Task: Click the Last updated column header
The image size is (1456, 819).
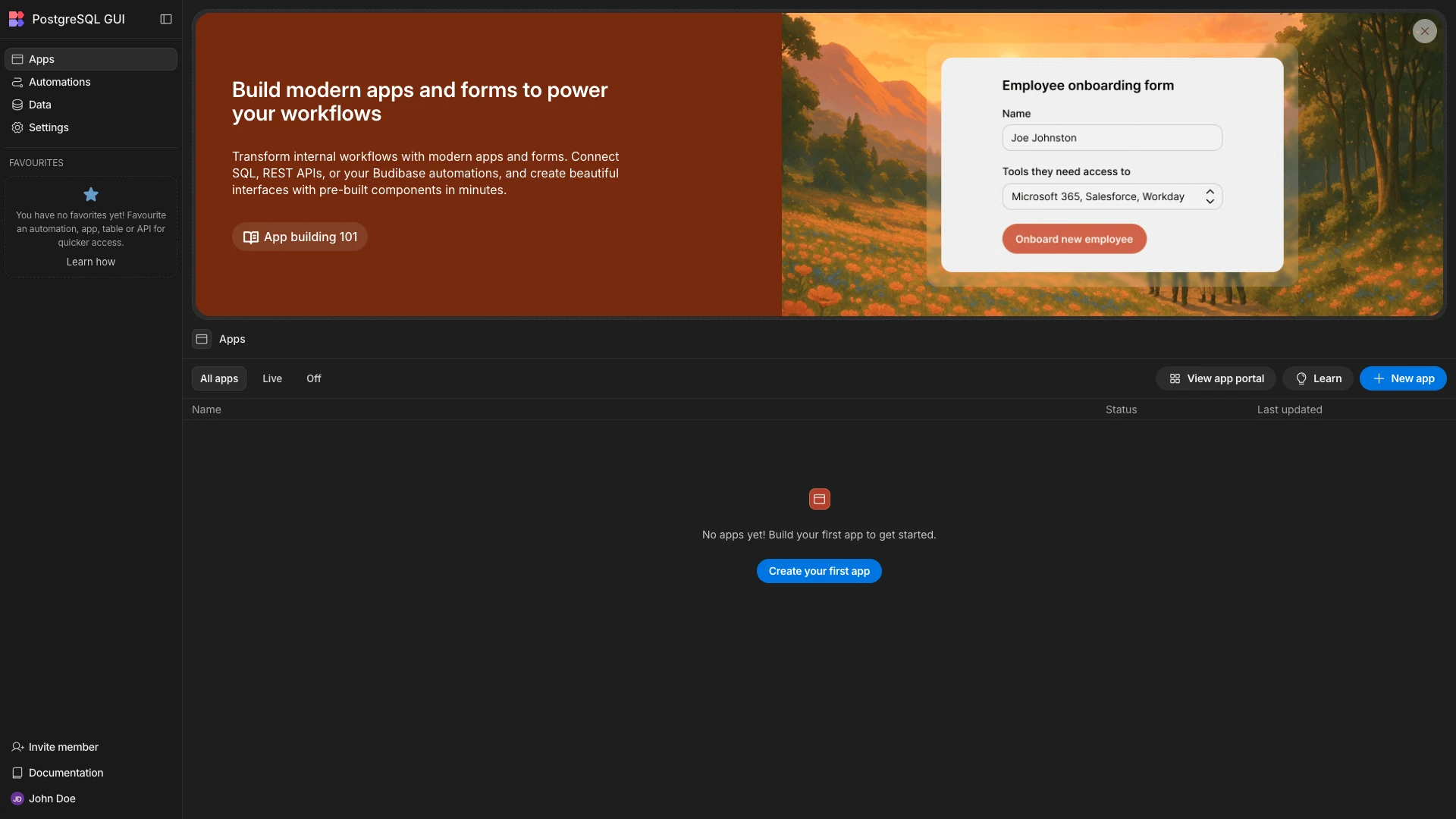Action: (1289, 409)
